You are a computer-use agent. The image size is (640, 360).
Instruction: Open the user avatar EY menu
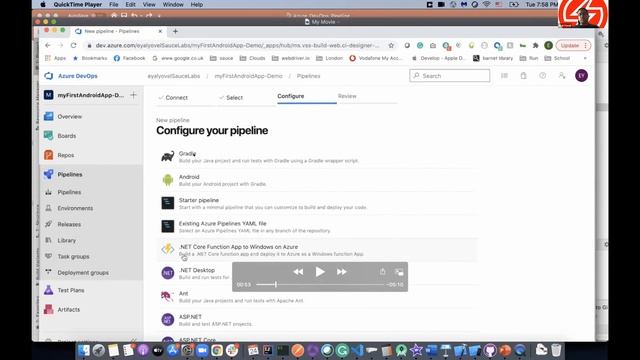(581, 76)
